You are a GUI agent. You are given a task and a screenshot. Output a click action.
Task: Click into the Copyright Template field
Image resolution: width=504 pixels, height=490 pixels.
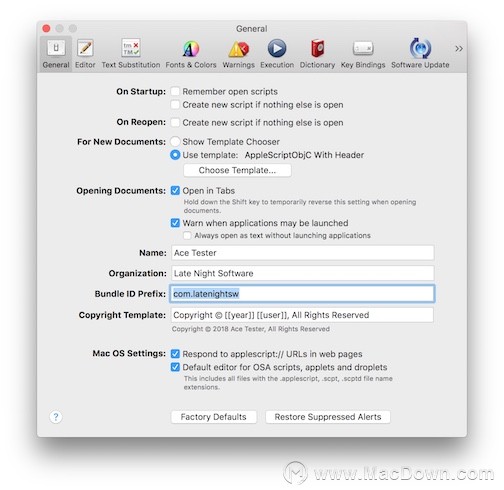point(302,315)
